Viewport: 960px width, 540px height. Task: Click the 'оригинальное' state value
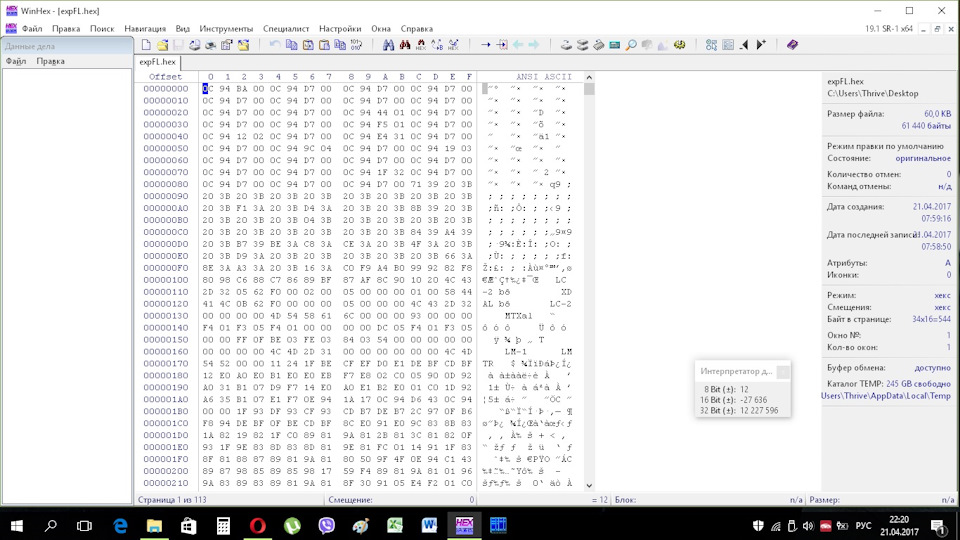click(923, 158)
